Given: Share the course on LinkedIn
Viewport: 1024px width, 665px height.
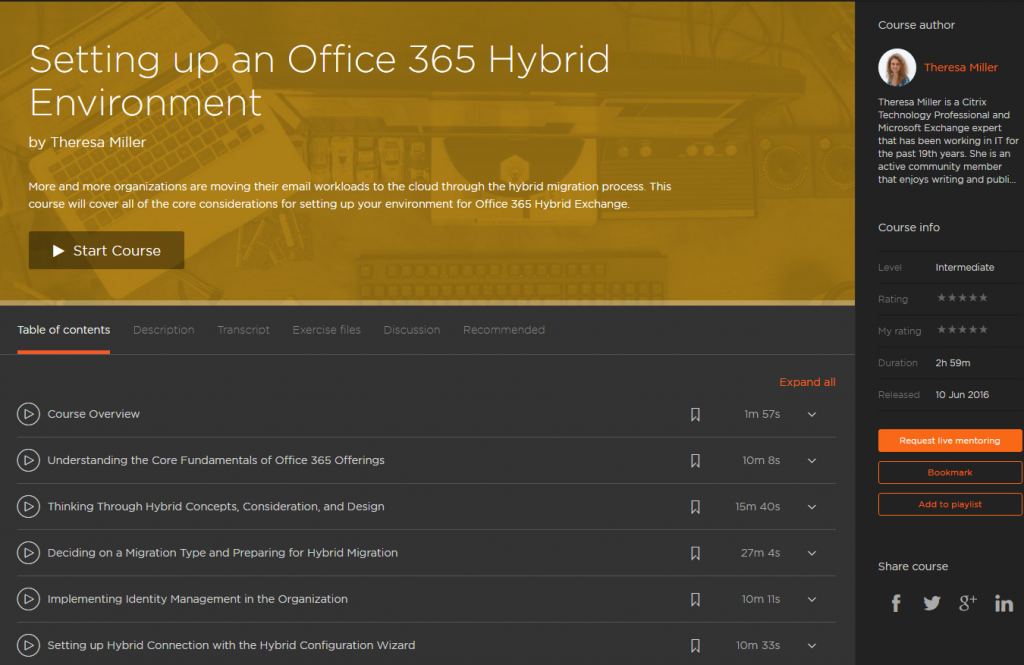Looking at the screenshot, I should pos(1004,603).
